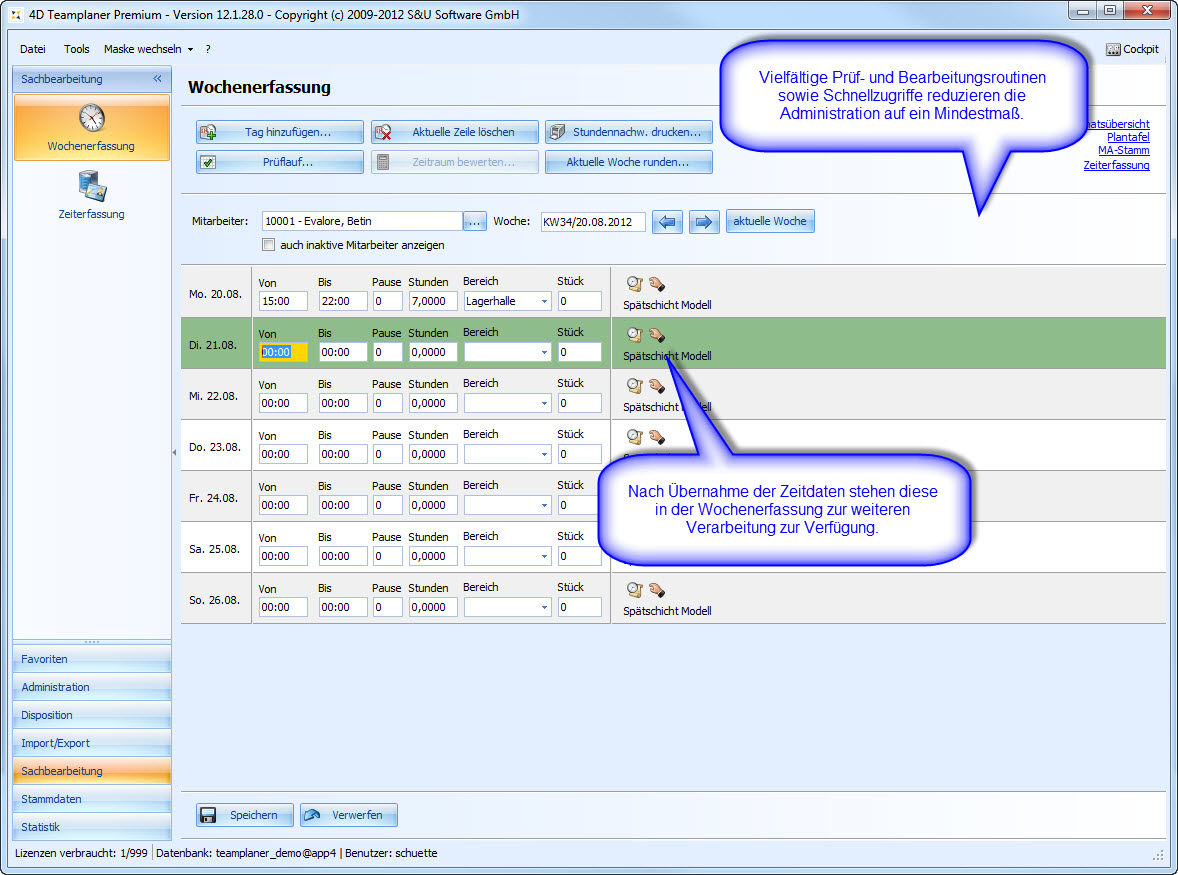
Task: Click clock icon in Sunday 26.08. row
Action: 634,590
